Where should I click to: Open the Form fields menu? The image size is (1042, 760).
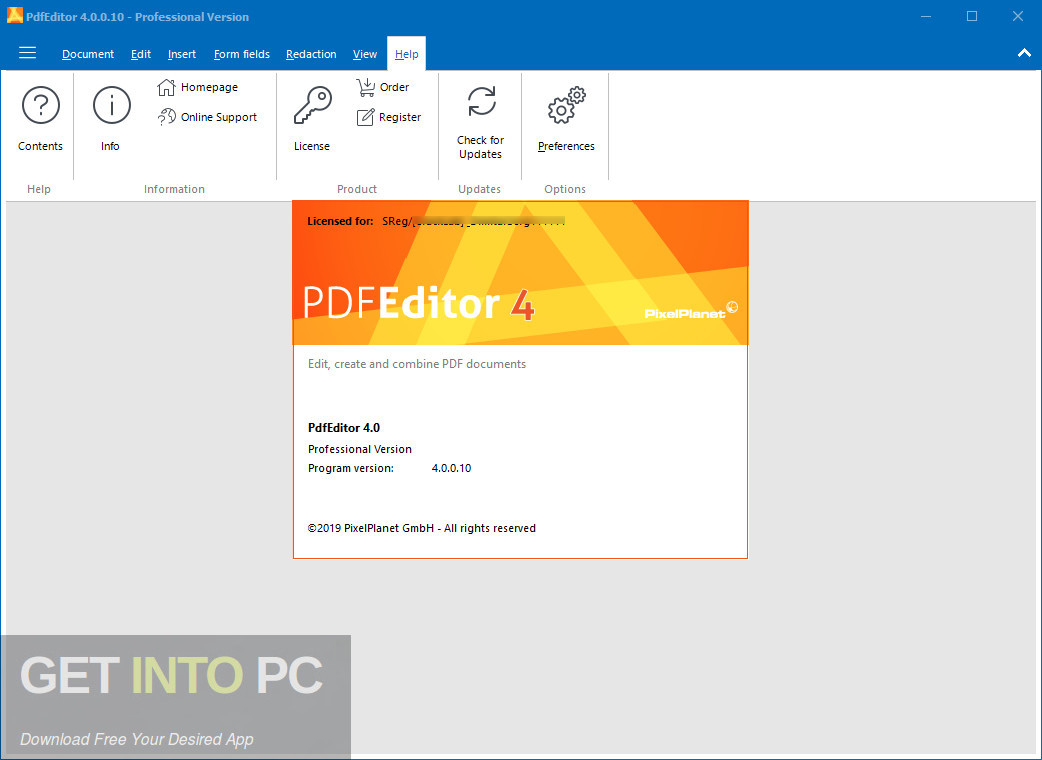[x=242, y=54]
